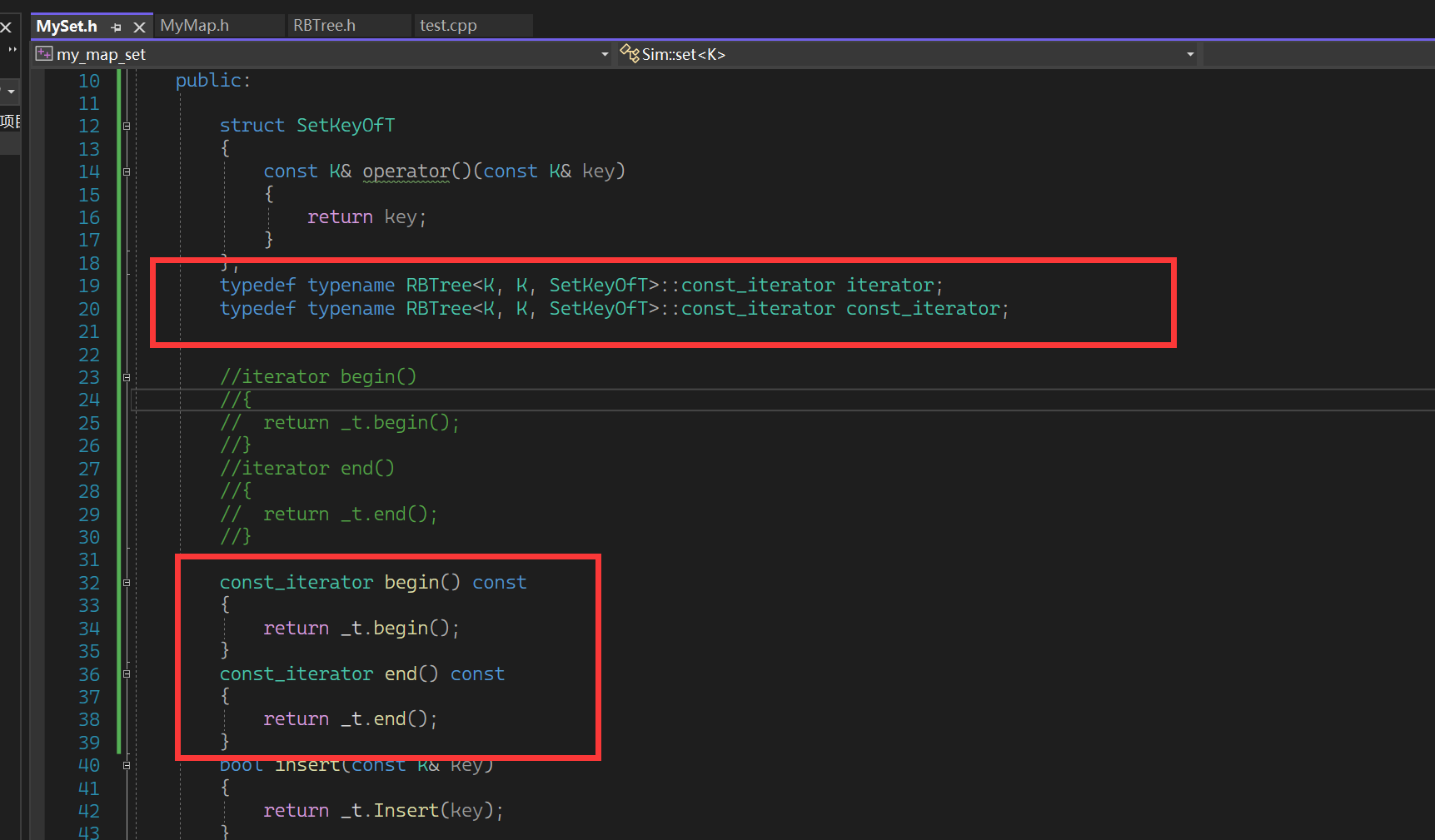The image size is (1435, 840).
Task: Open the RBTree.h tab
Action: click(324, 26)
